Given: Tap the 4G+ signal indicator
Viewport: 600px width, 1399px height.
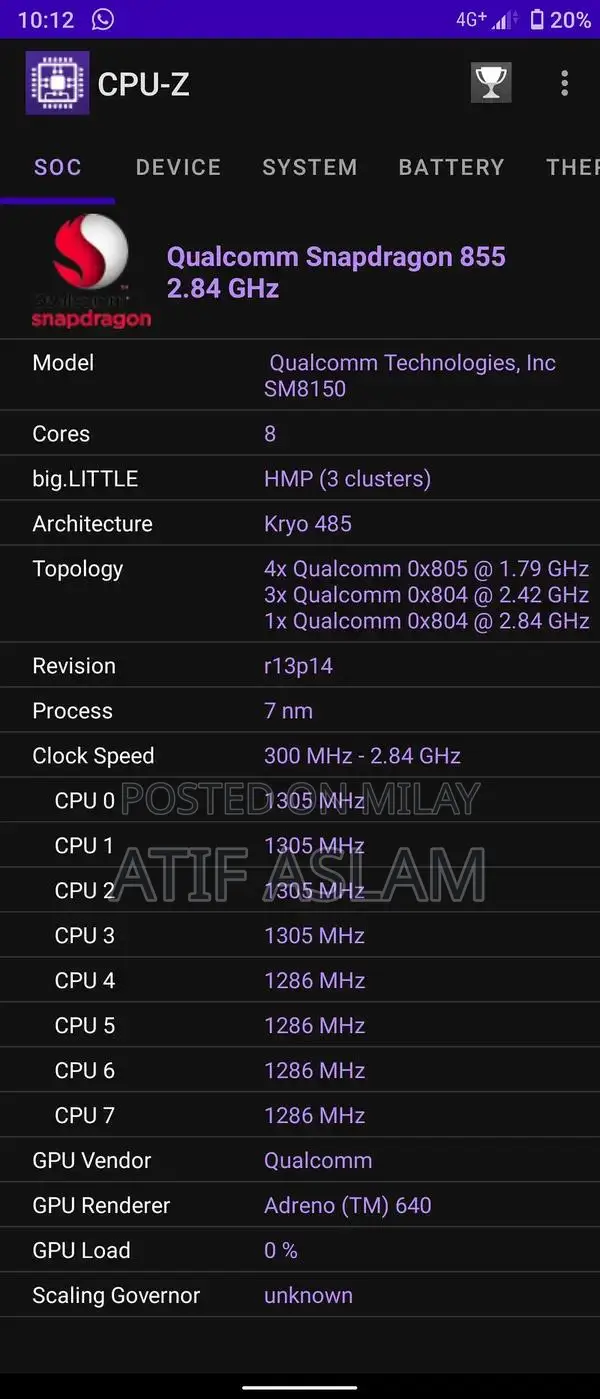Looking at the screenshot, I should tap(471, 19).
